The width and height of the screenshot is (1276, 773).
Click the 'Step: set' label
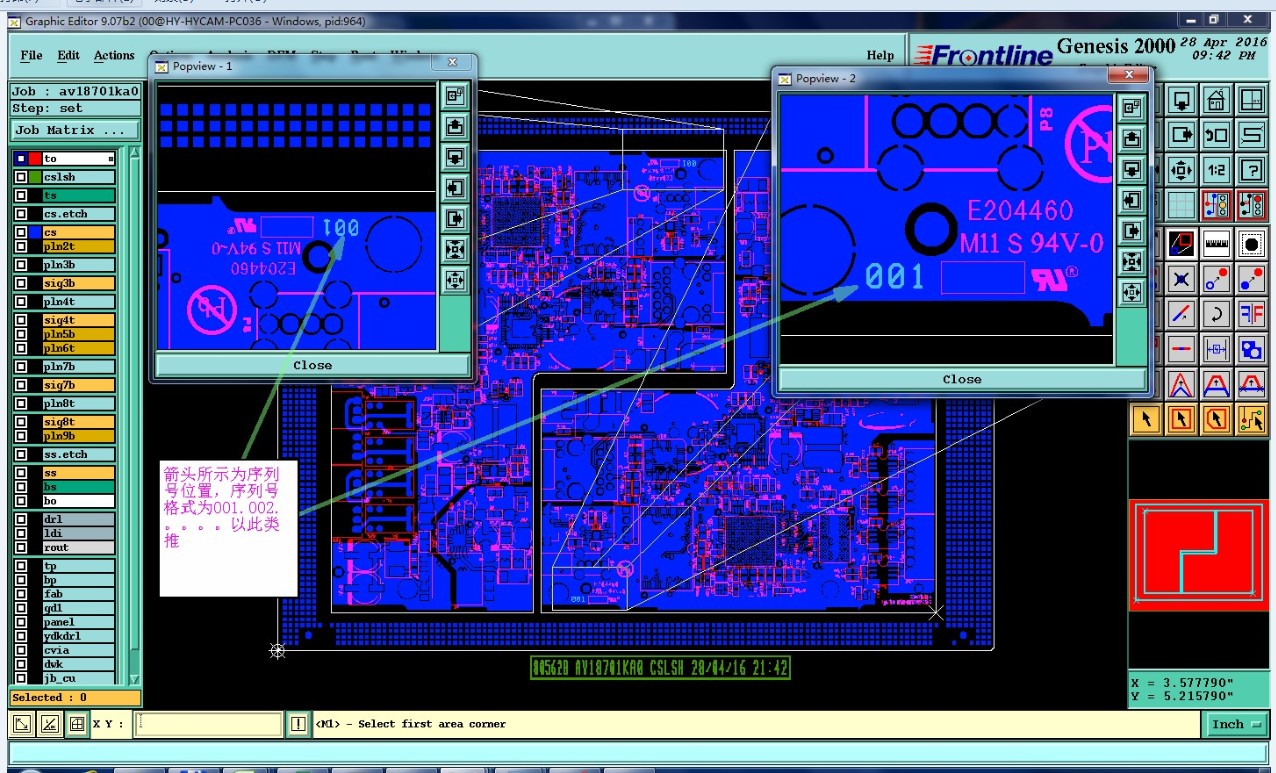click(x=47, y=108)
